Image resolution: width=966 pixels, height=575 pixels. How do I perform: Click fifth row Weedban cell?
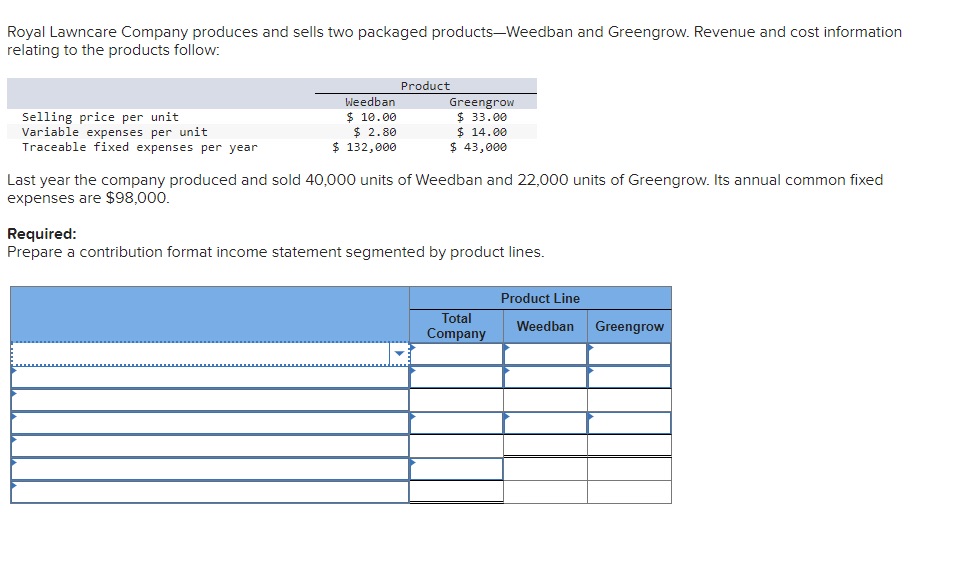point(545,446)
